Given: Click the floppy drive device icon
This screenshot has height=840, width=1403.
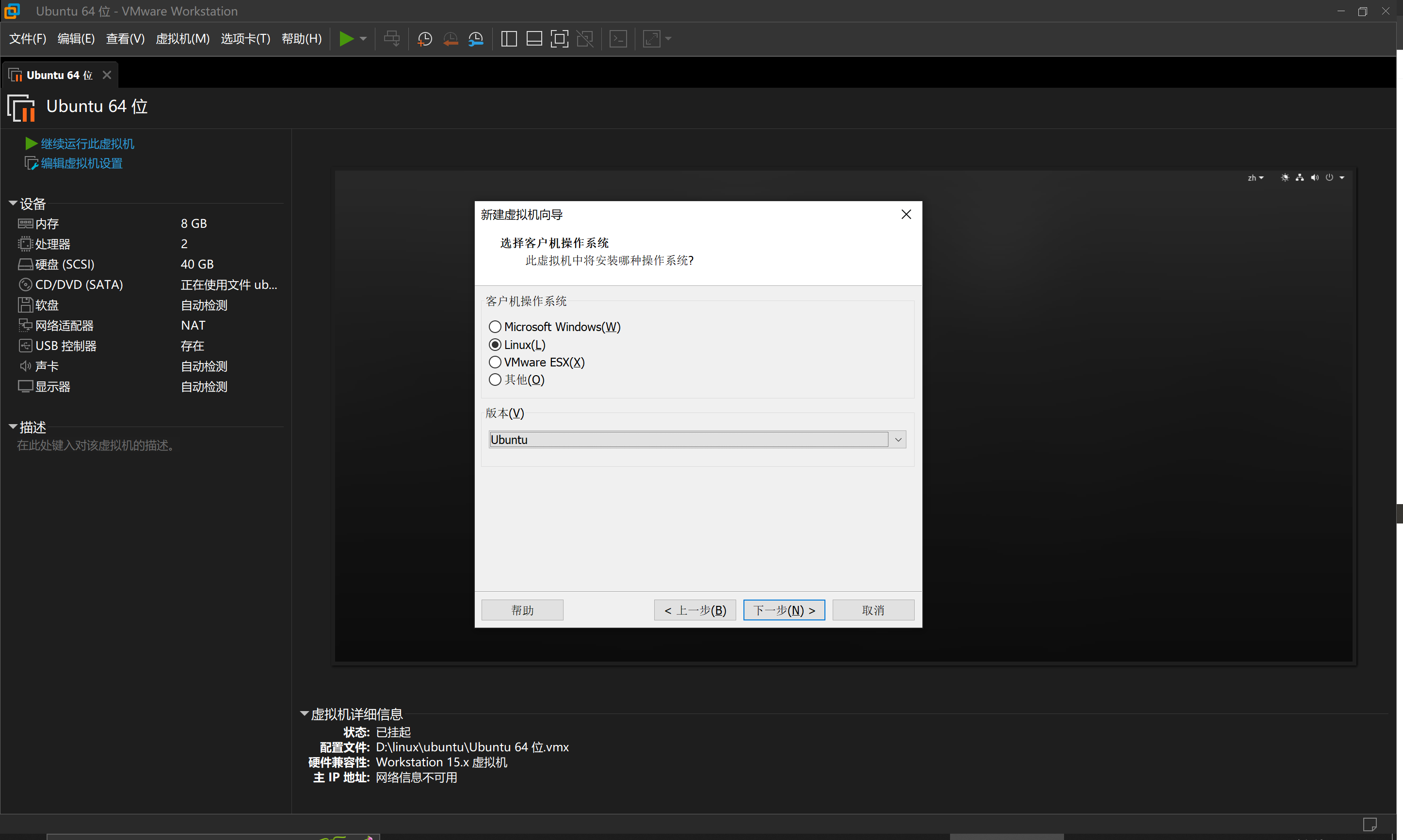Looking at the screenshot, I should 26,305.
